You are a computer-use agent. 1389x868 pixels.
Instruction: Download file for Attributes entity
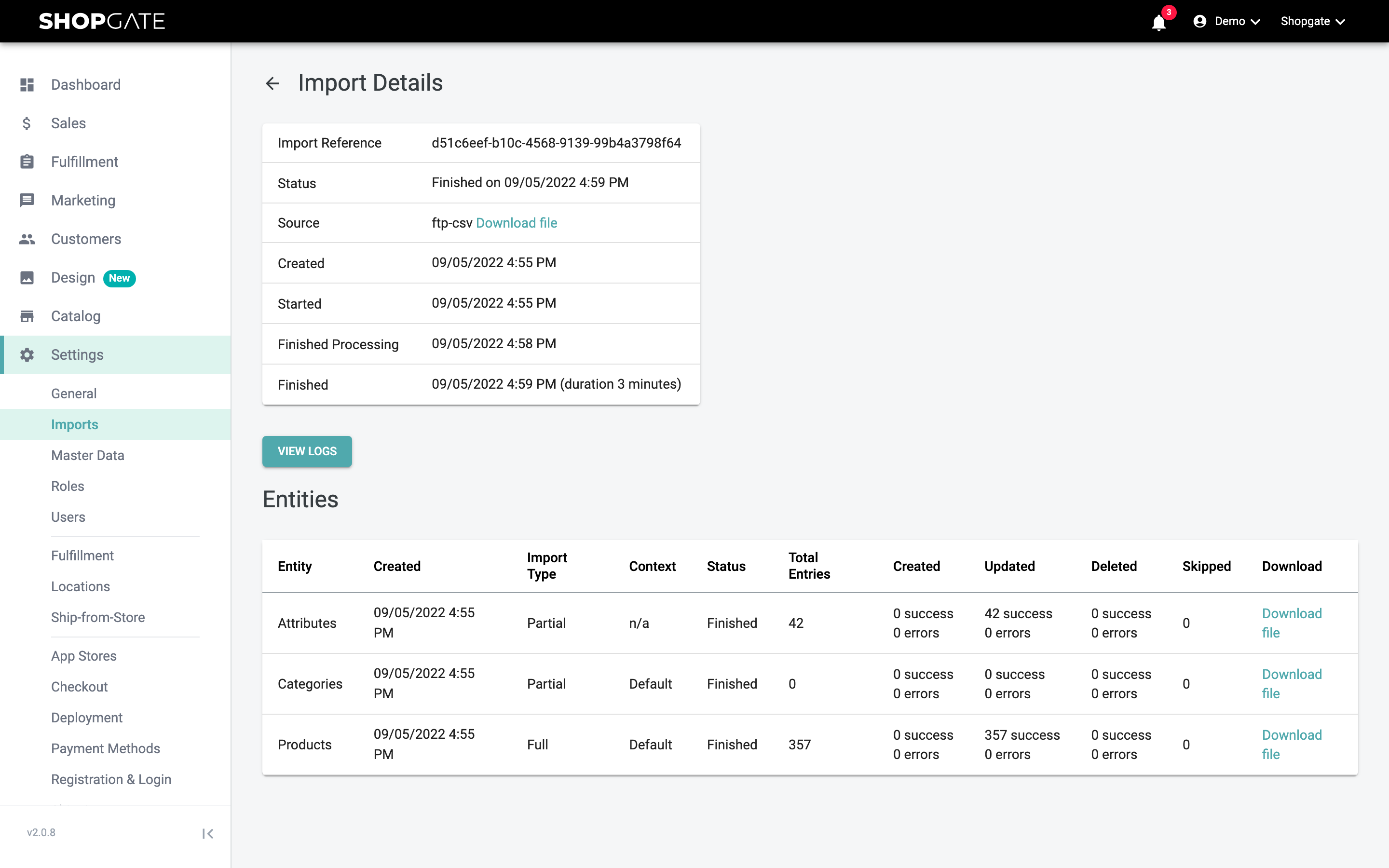[x=1292, y=624]
